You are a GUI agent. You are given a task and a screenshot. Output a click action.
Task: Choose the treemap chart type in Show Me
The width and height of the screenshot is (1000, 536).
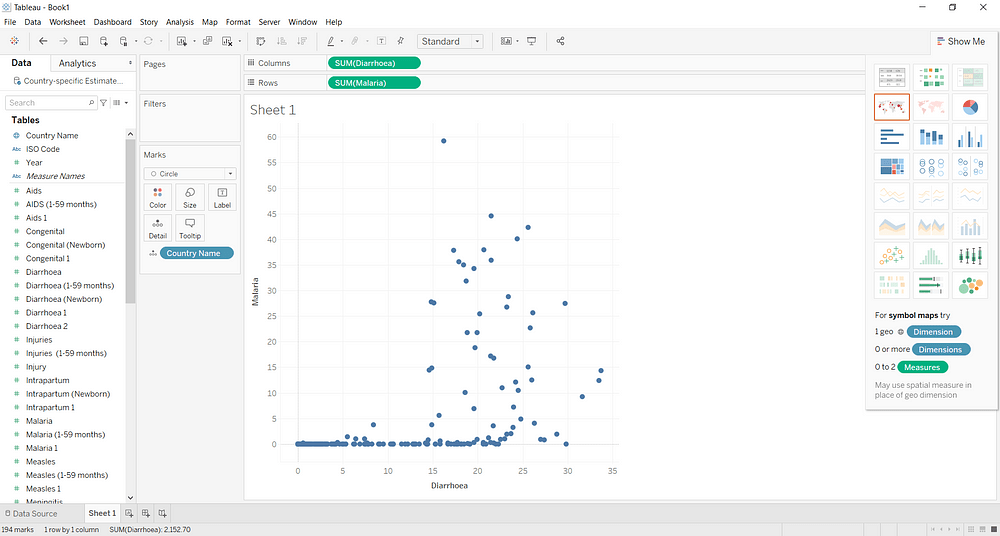pyautogui.click(x=891, y=167)
